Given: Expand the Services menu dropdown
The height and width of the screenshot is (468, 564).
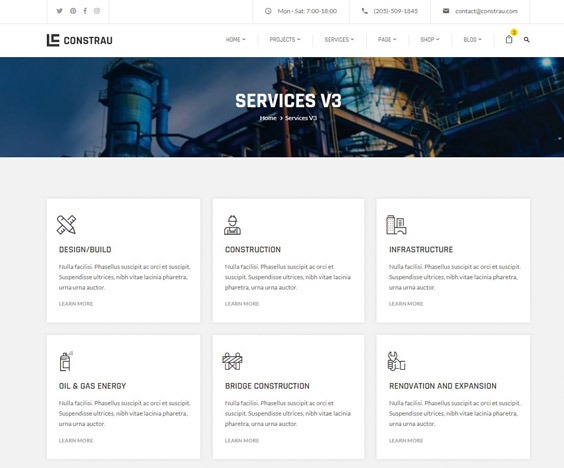Looking at the screenshot, I should tap(339, 40).
